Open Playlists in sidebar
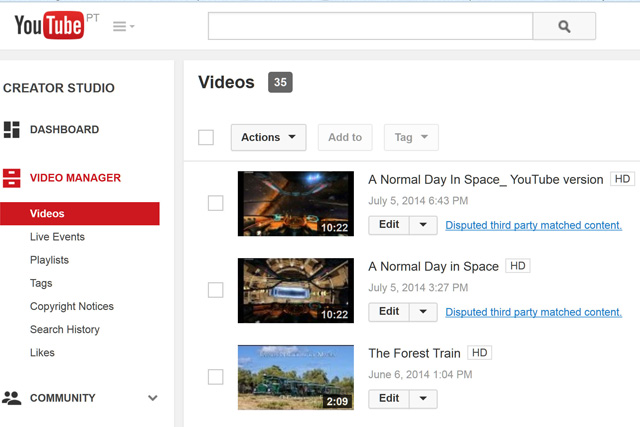The height and width of the screenshot is (427, 640). click(49, 260)
